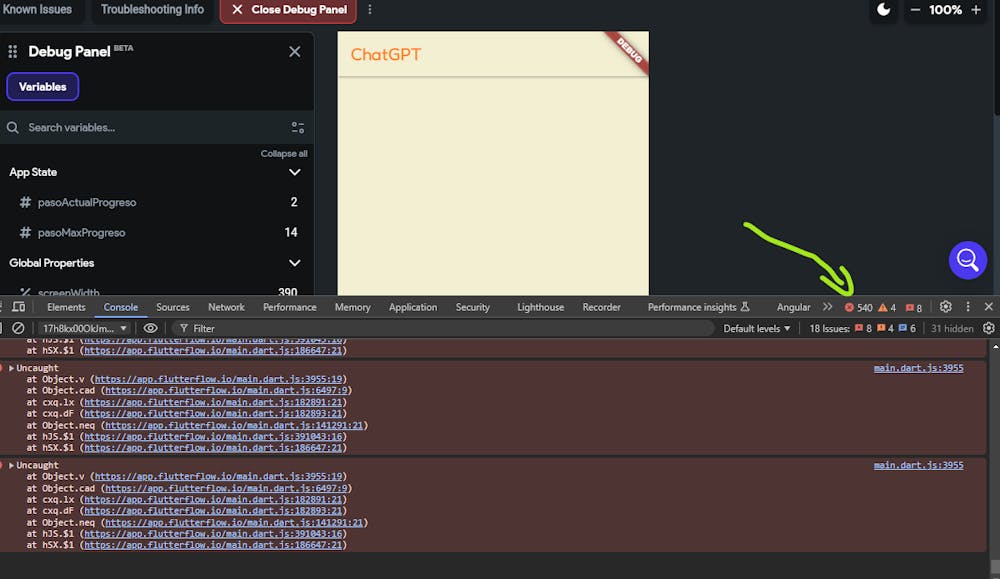This screenshot has width=1000, height=579.
Task: Open the Recorder tab
Action: pyautogui.click(x=601, y=307)
